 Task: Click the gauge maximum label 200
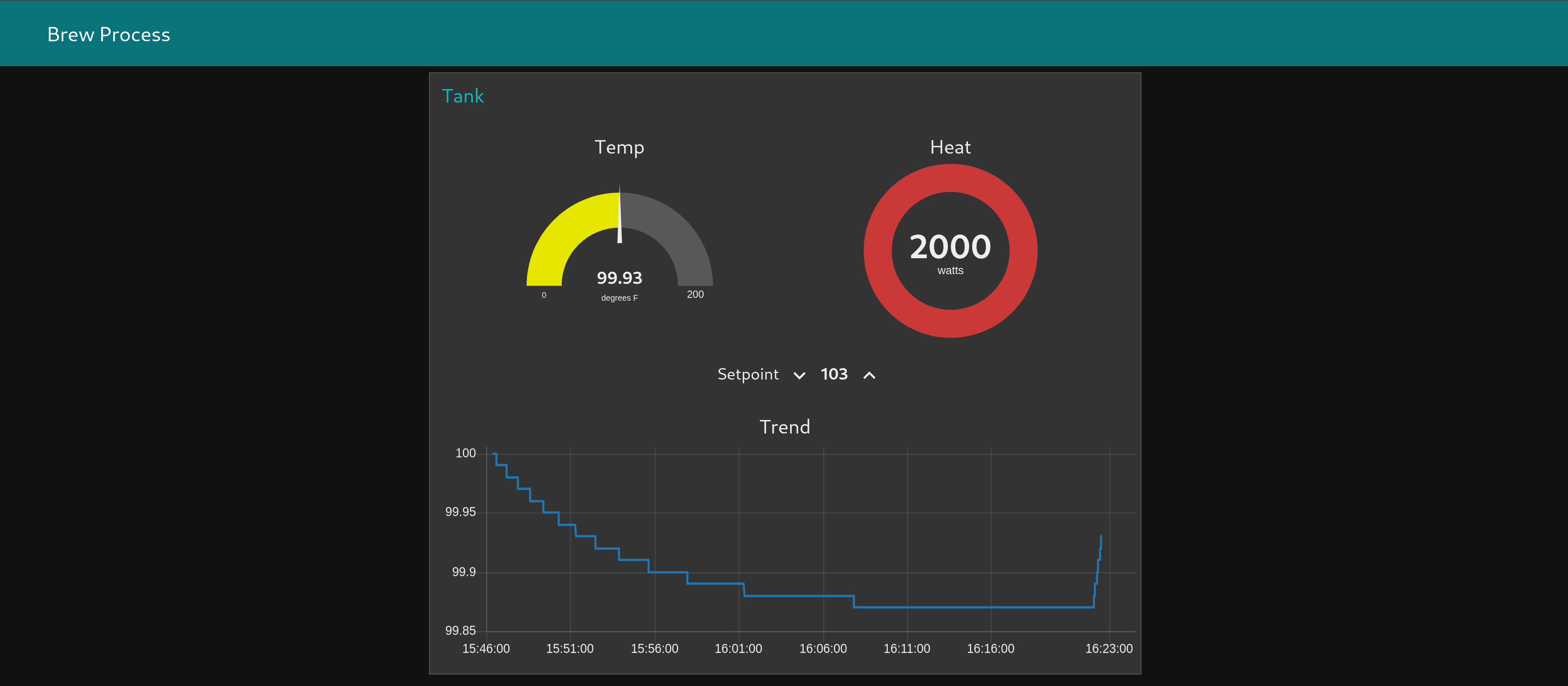coord(695,295)
